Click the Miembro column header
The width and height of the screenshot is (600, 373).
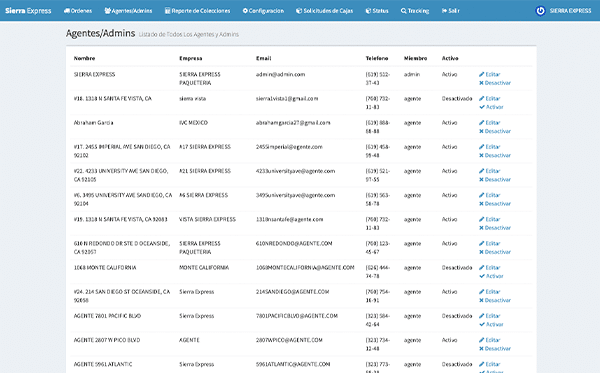(415, 58)
